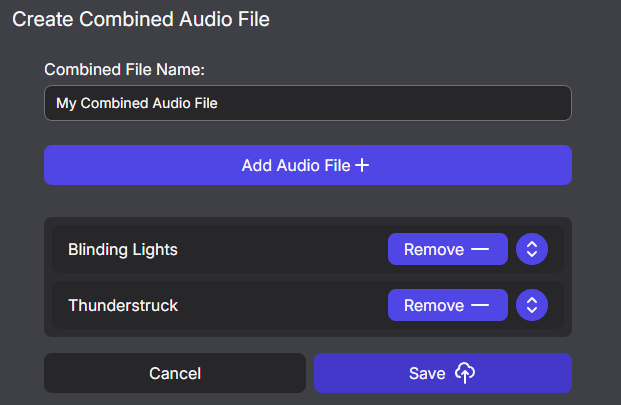Click the down chevron on Blinding Lights reorder control
This screenshot has width=621, height=405.
point(532,254)
